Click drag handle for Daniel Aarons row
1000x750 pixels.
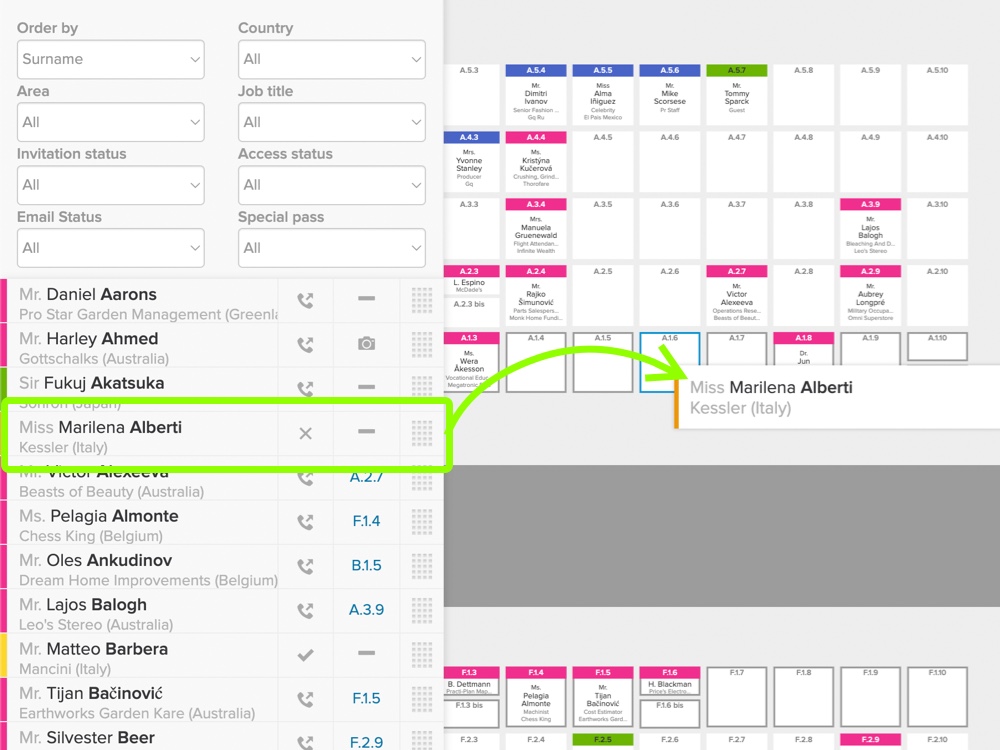point(422,300)
